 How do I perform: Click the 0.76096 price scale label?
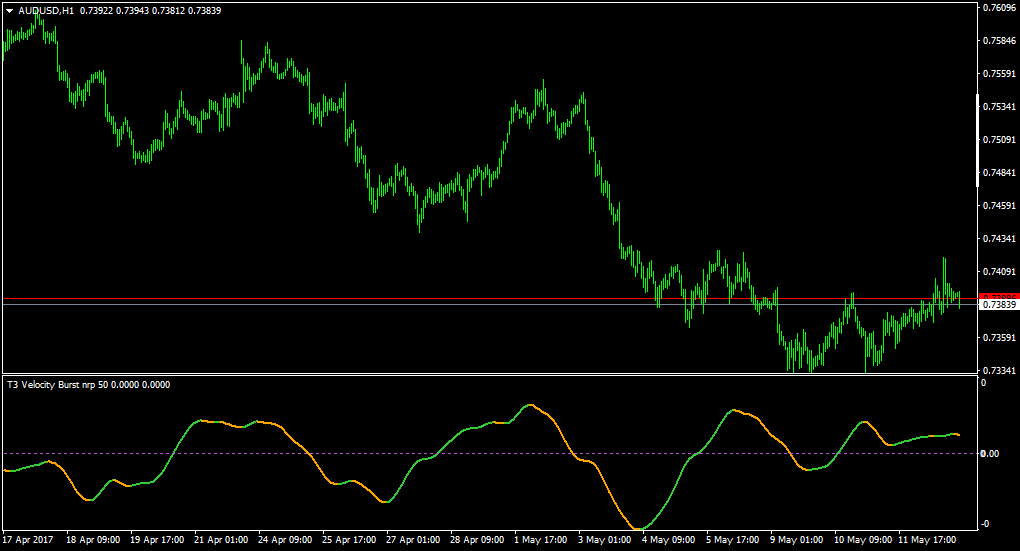[x=999, y=8]
